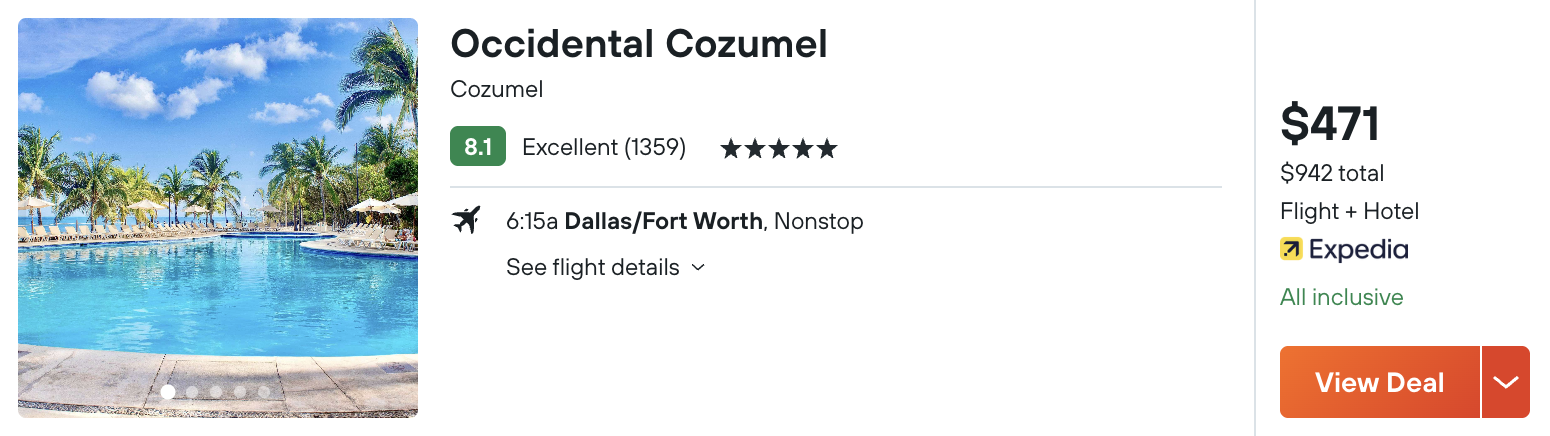The image size is (1550, 436).
Task: Open the dropdown arrow beside View Deal
Action: (1506, 382)
